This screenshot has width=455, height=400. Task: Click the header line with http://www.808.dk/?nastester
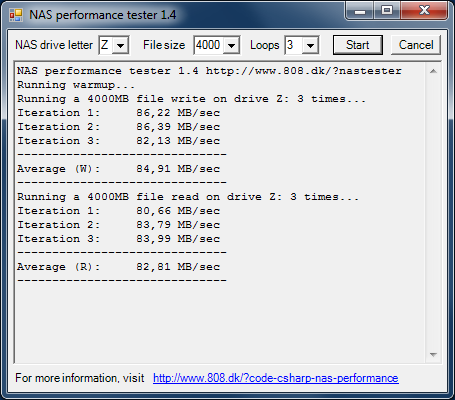pos(209,71)
